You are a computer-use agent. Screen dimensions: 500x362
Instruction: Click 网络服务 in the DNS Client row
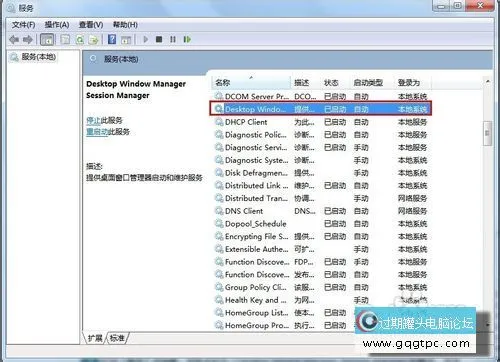click(412, 211)
